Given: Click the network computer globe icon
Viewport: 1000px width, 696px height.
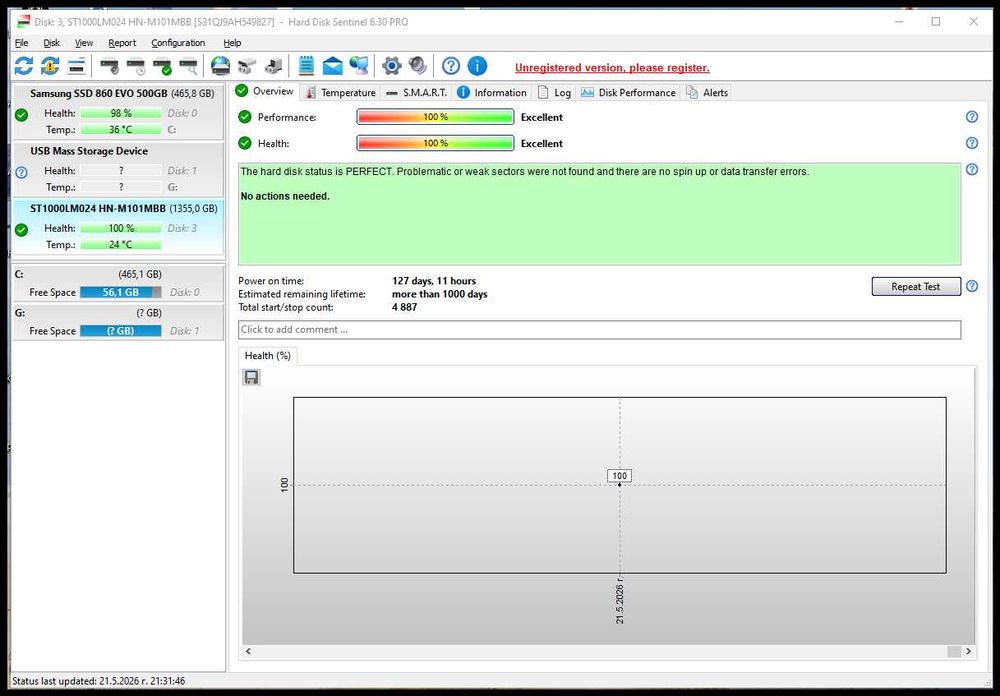Looking at the screenshot, I should tap(359, 66).
